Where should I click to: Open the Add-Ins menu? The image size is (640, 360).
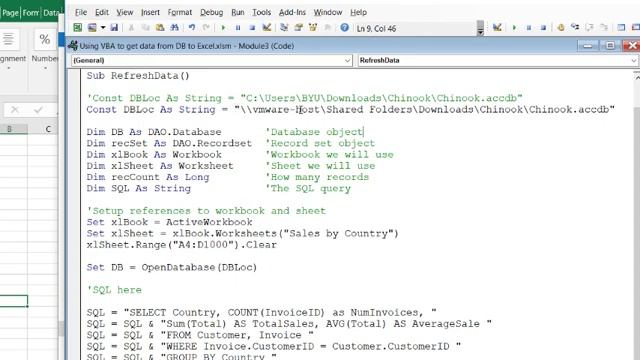pyautogui.click(x=292, y=12)
